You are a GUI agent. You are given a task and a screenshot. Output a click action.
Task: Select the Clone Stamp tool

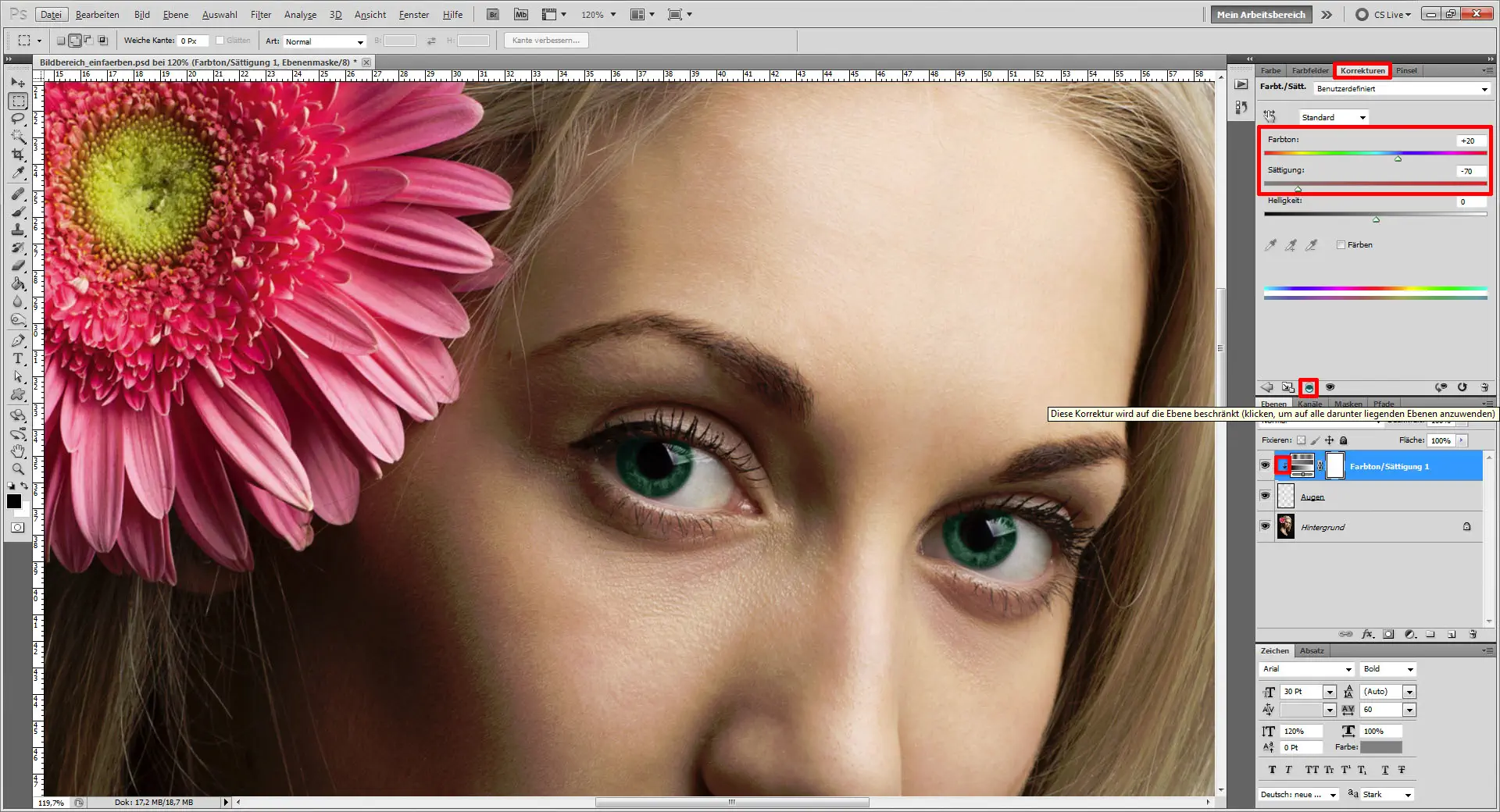pos(17,230)
